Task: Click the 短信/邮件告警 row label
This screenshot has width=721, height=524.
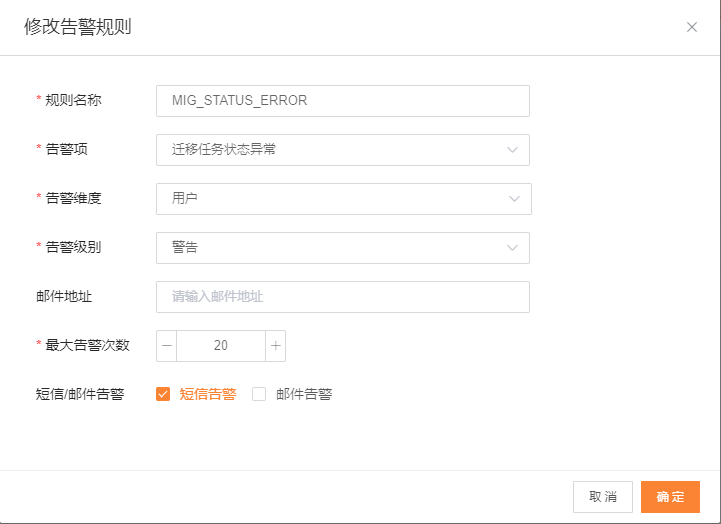Action: pos(79,394)
